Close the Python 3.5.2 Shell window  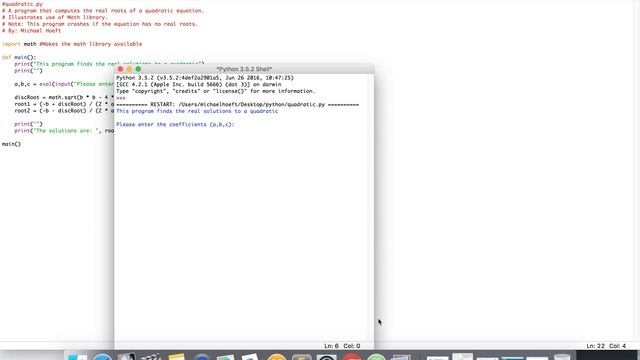click(120, 69)
